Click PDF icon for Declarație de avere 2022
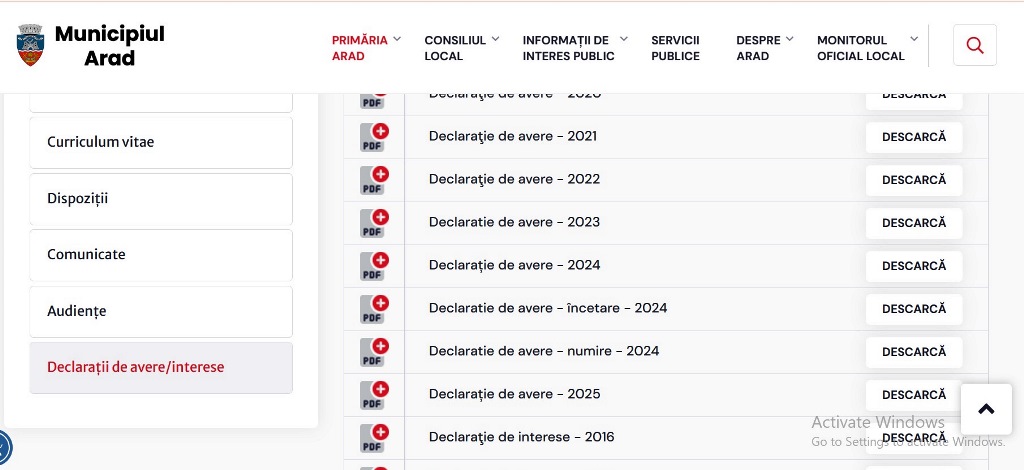The width and height of the screenshot is (1024, 470). click(374, 180)
